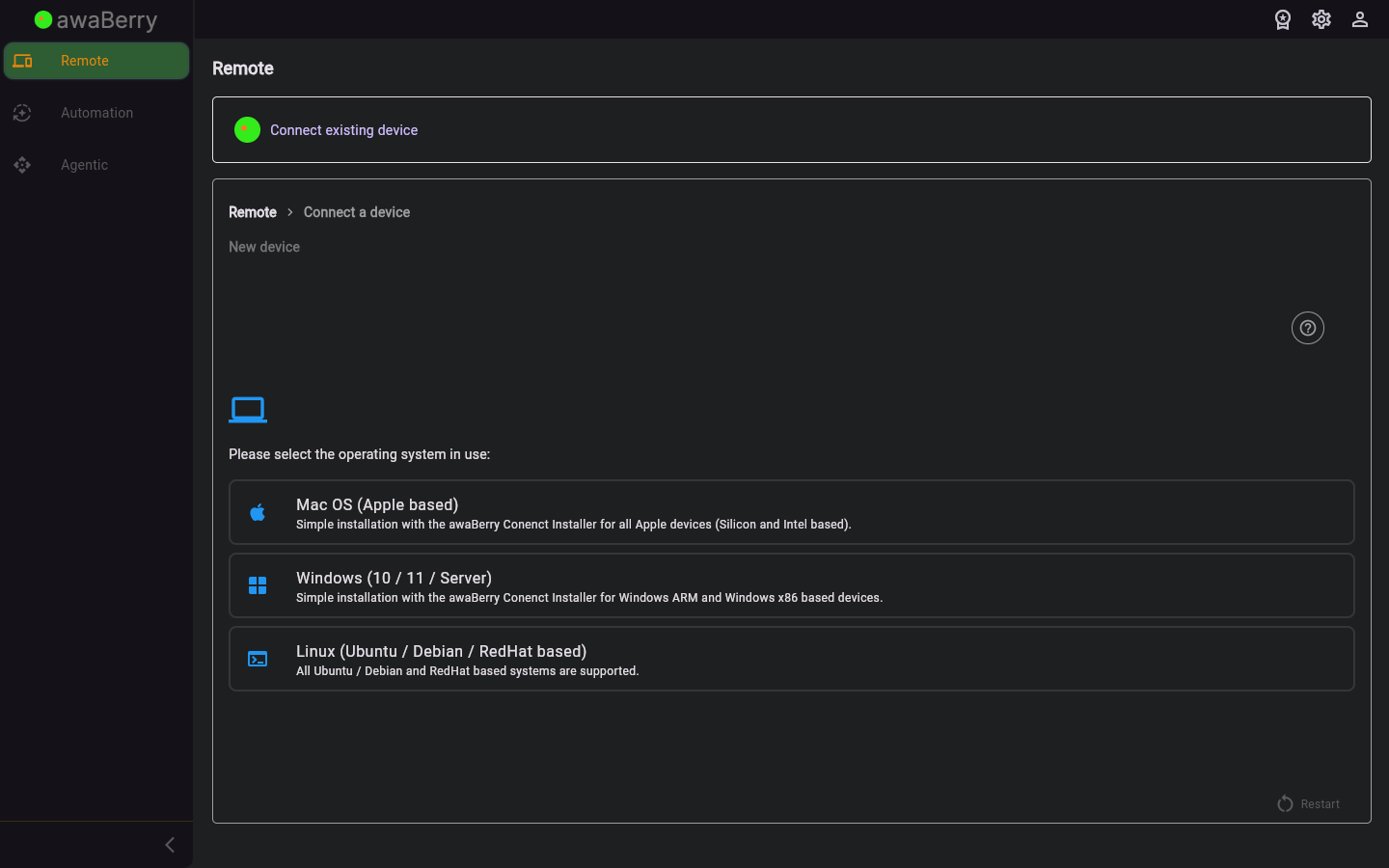Click the Remote devices sidebar icon
This screenshot has width=1389, height=868.
coord(23,61)
